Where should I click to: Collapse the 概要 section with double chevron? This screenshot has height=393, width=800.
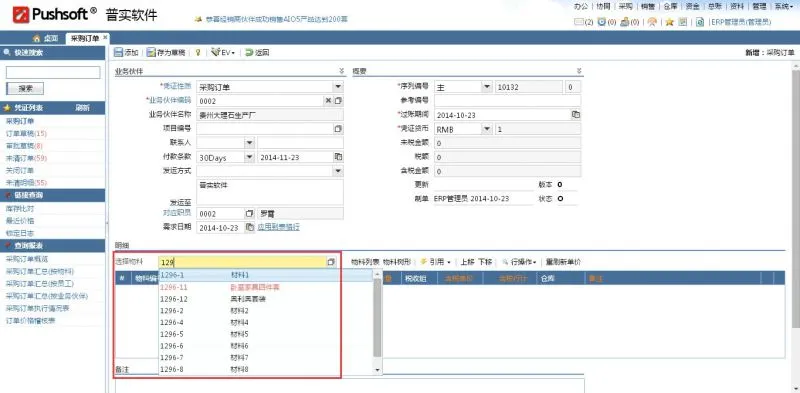(x=579, y=71)
